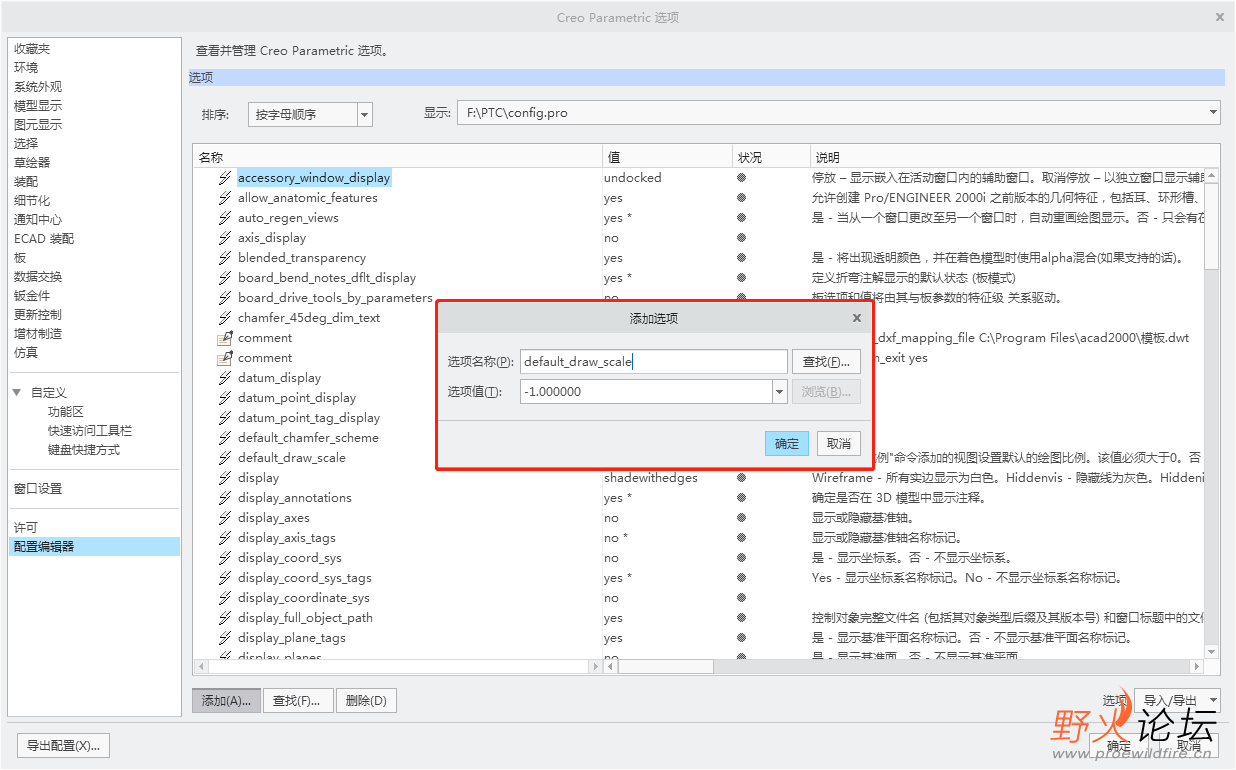Click status dot in axis_display row
The height and width of the screenshot is (770, 1236).
click(x=741, y=238)
